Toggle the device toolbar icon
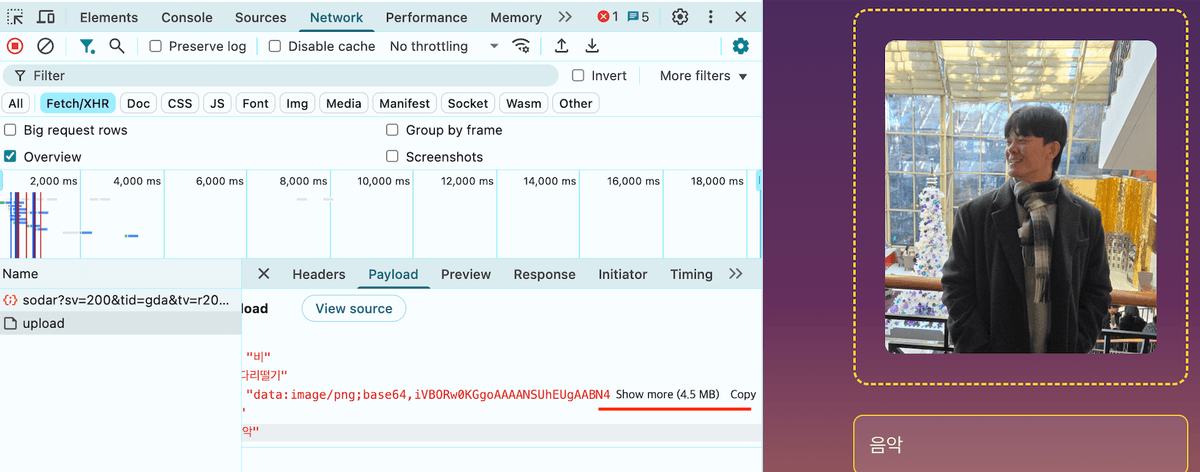 point(46,17)
